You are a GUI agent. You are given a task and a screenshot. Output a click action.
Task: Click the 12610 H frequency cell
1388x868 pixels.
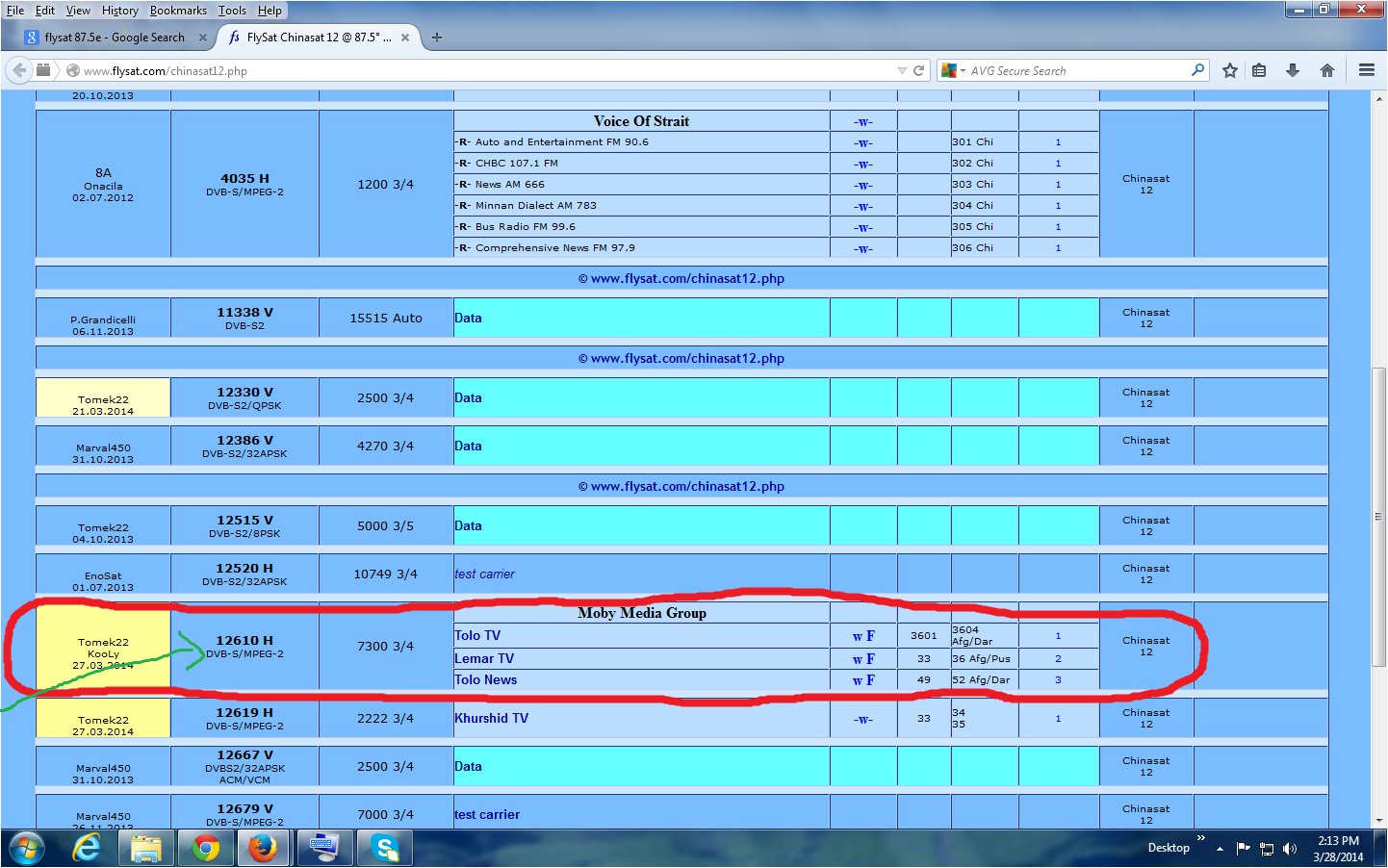244,646
